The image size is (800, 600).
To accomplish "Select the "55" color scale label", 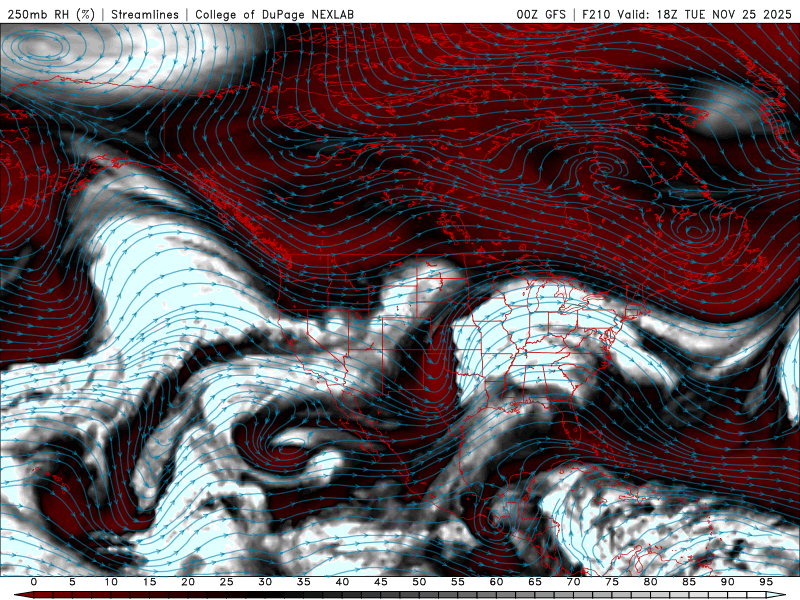I will pyautogui.click(x=458, y=582).
